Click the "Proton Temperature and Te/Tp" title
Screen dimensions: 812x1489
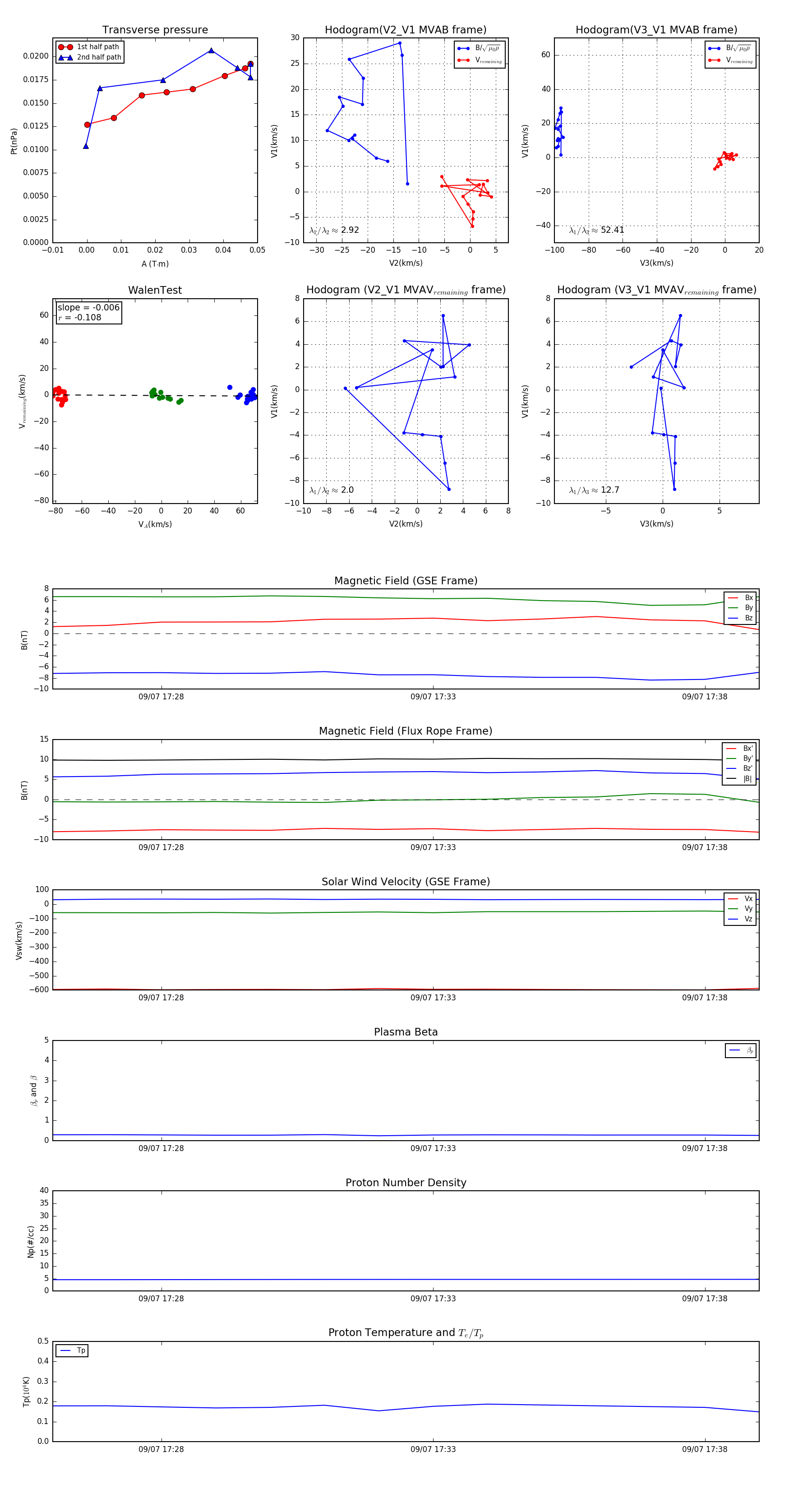(x=406, y=1332)
